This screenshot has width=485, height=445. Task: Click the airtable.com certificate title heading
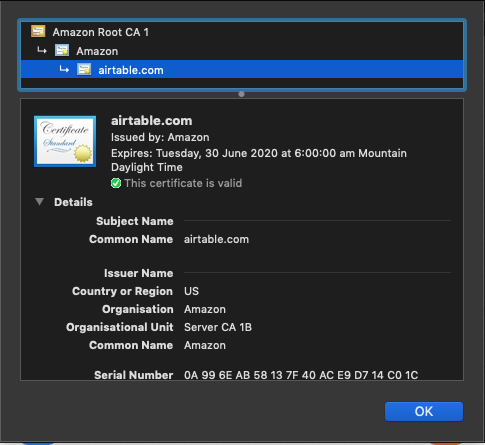tap(152, 121)
